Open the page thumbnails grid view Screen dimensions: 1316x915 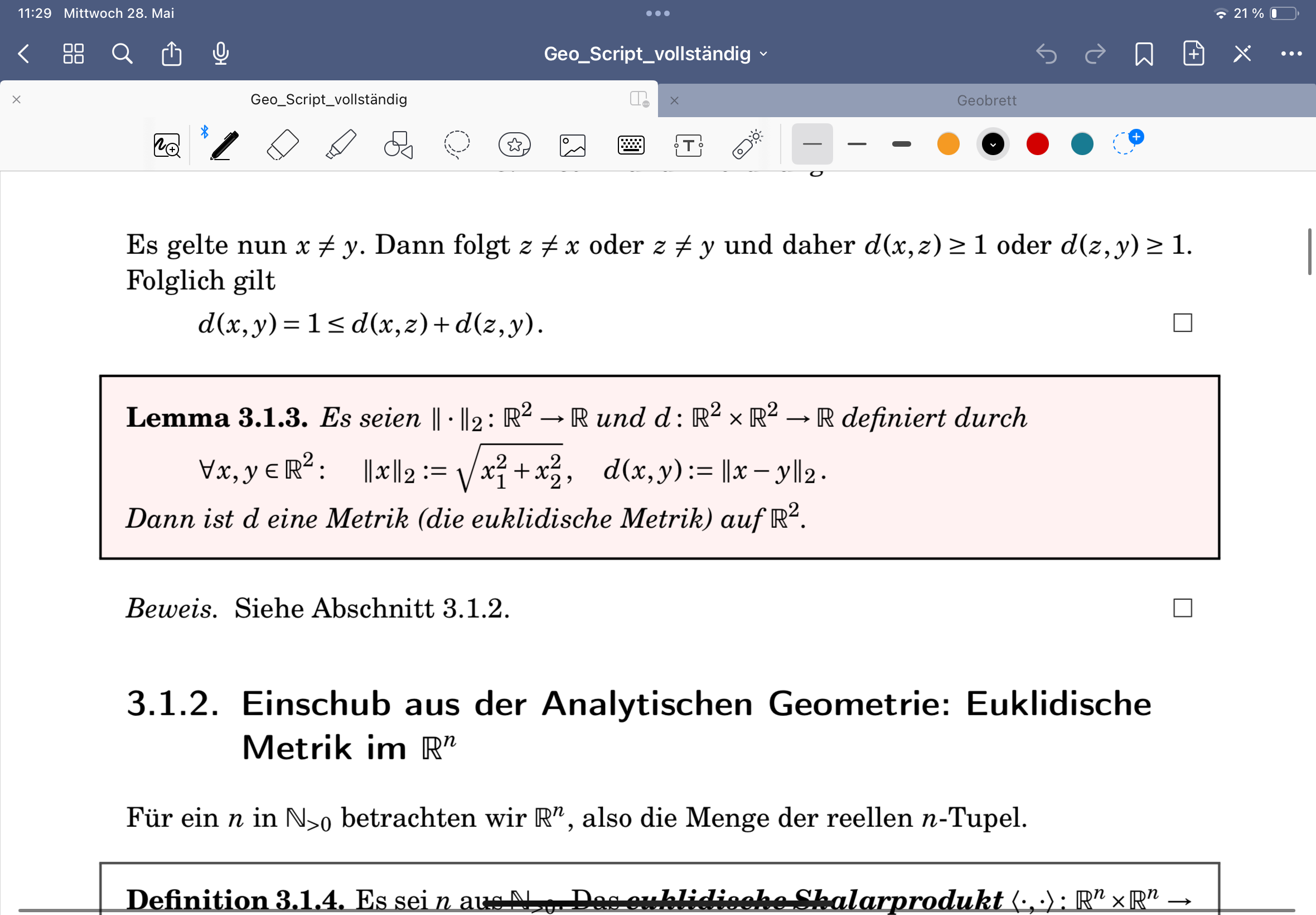74,54
